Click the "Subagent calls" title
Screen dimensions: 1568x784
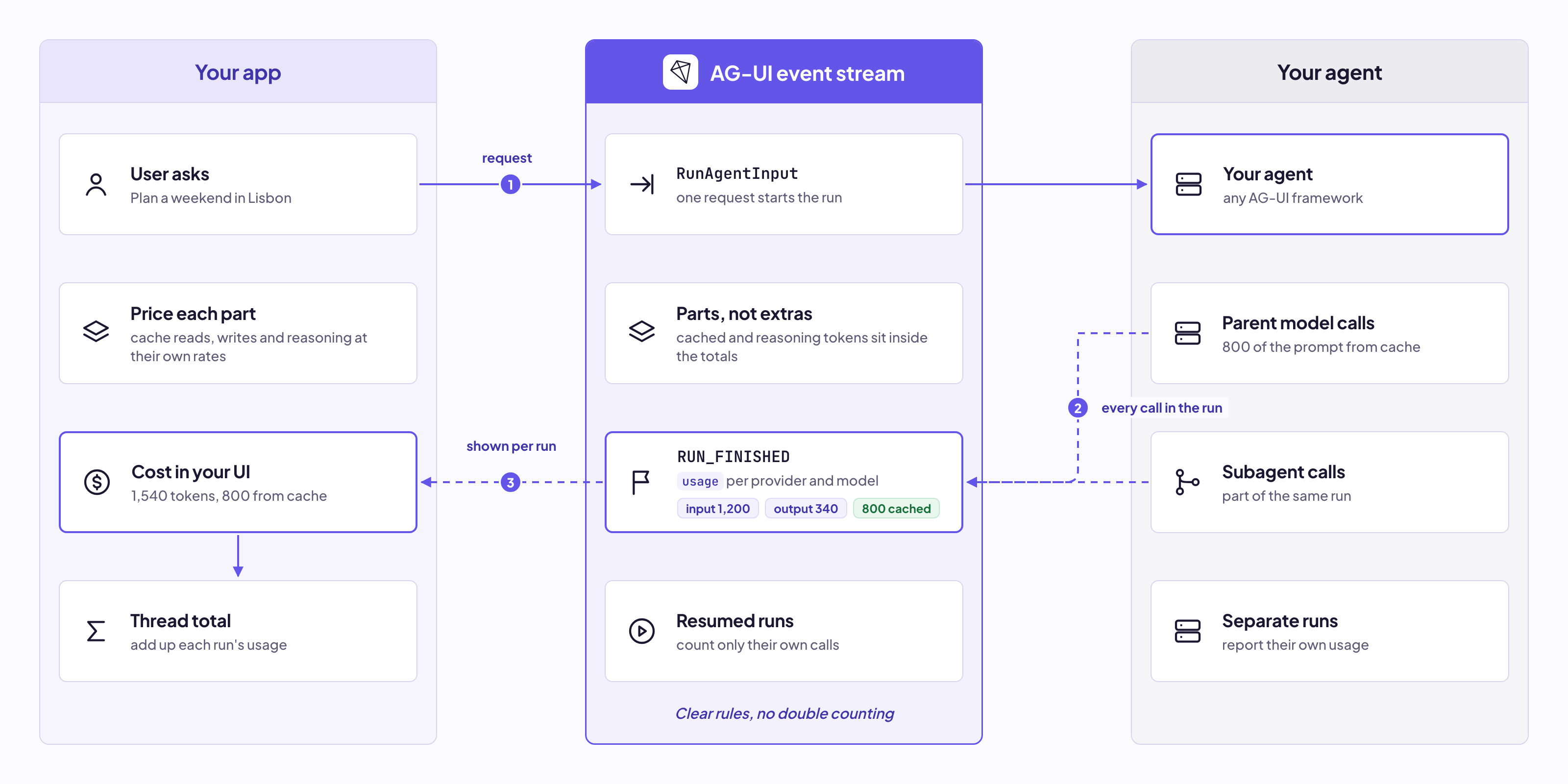click(1283, 472)
